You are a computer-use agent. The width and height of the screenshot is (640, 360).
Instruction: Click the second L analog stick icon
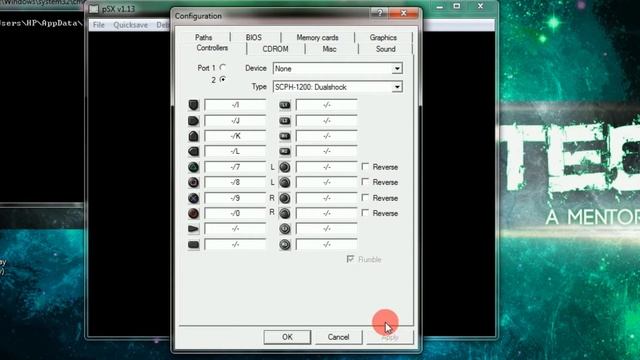285,182
